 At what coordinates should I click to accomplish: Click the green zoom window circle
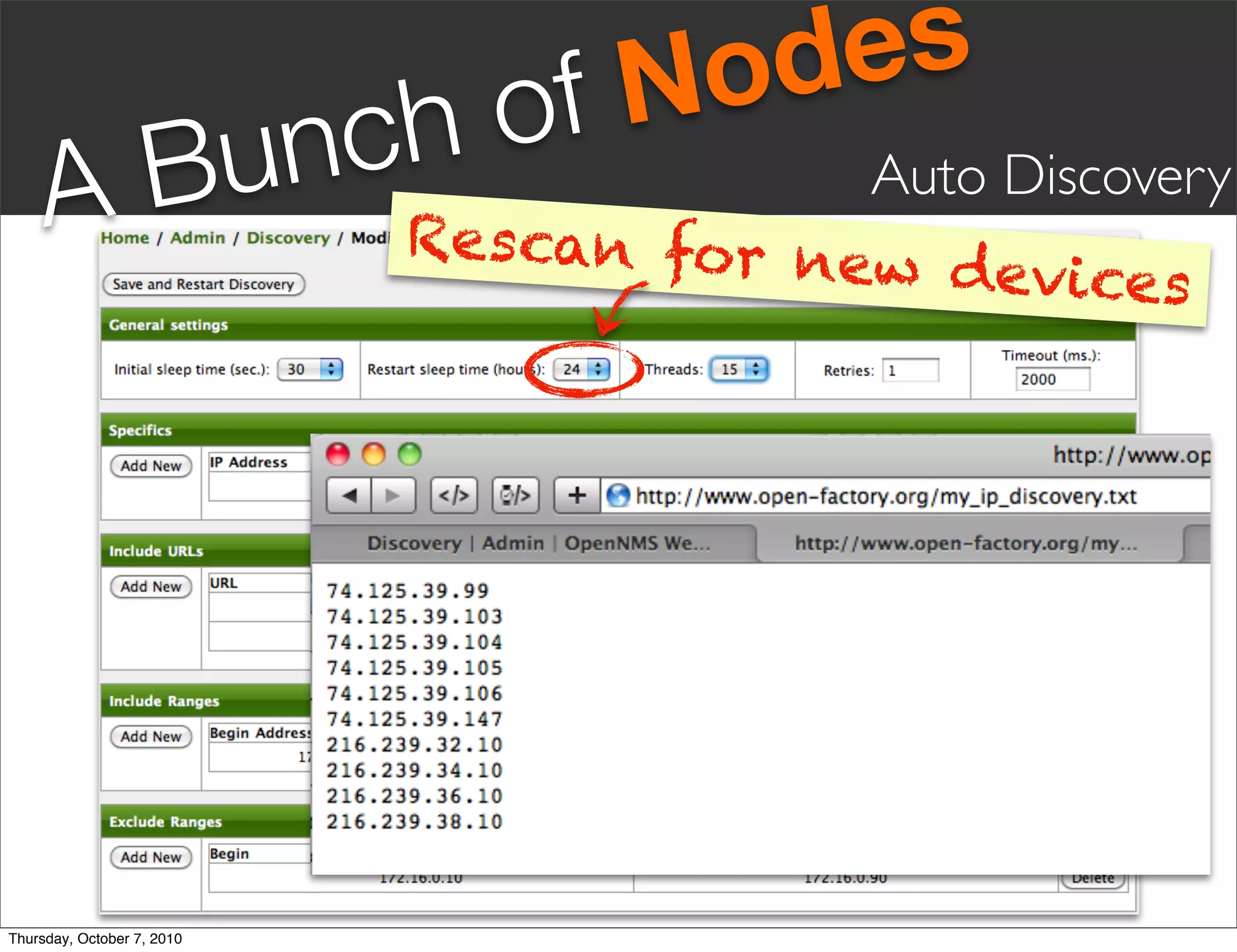pyautogui.click(x=410, y=454)
